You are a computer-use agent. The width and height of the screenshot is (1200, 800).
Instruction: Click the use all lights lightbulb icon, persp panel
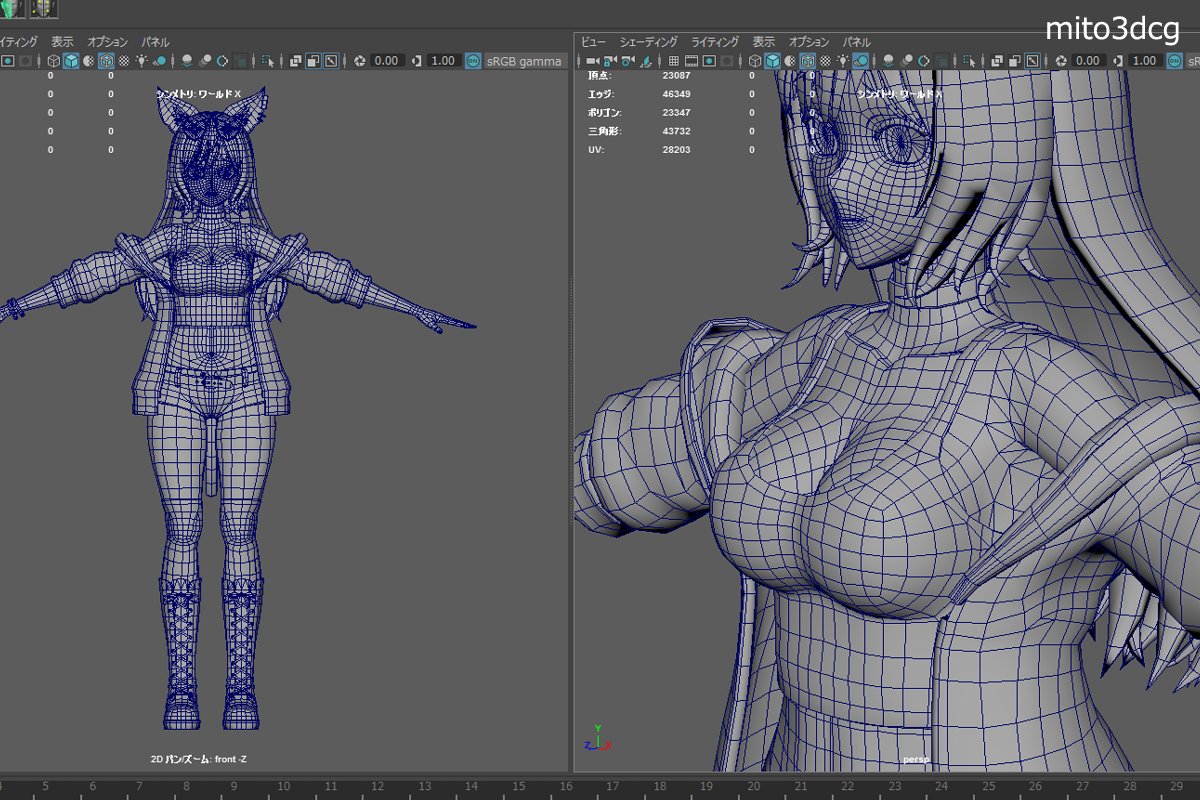pos(844,61)
